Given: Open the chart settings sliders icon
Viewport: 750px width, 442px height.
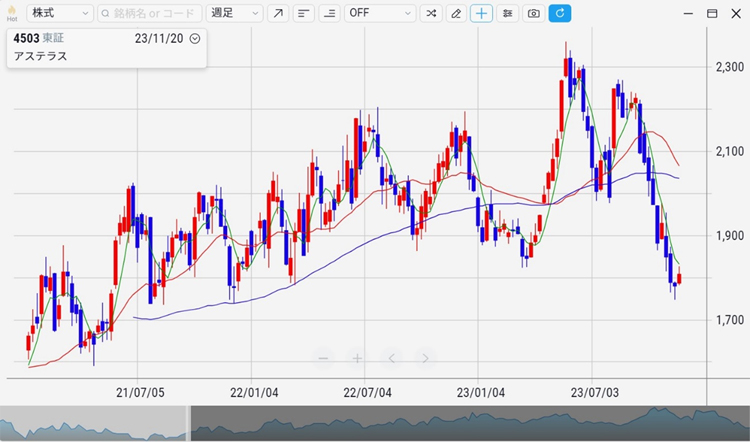Looking at the screenshot, I should 508,14.
